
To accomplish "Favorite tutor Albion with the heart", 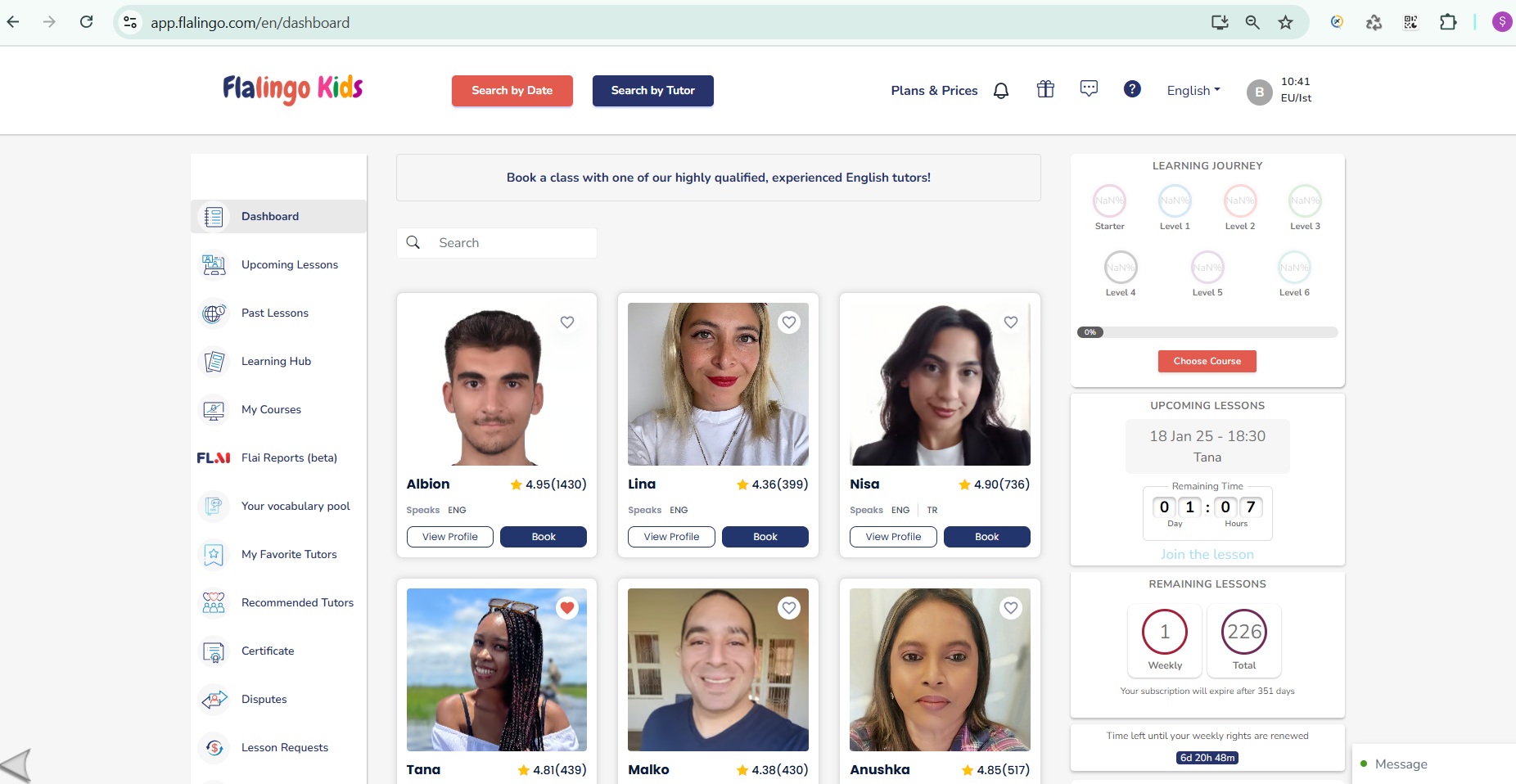I will click(567, 322).
